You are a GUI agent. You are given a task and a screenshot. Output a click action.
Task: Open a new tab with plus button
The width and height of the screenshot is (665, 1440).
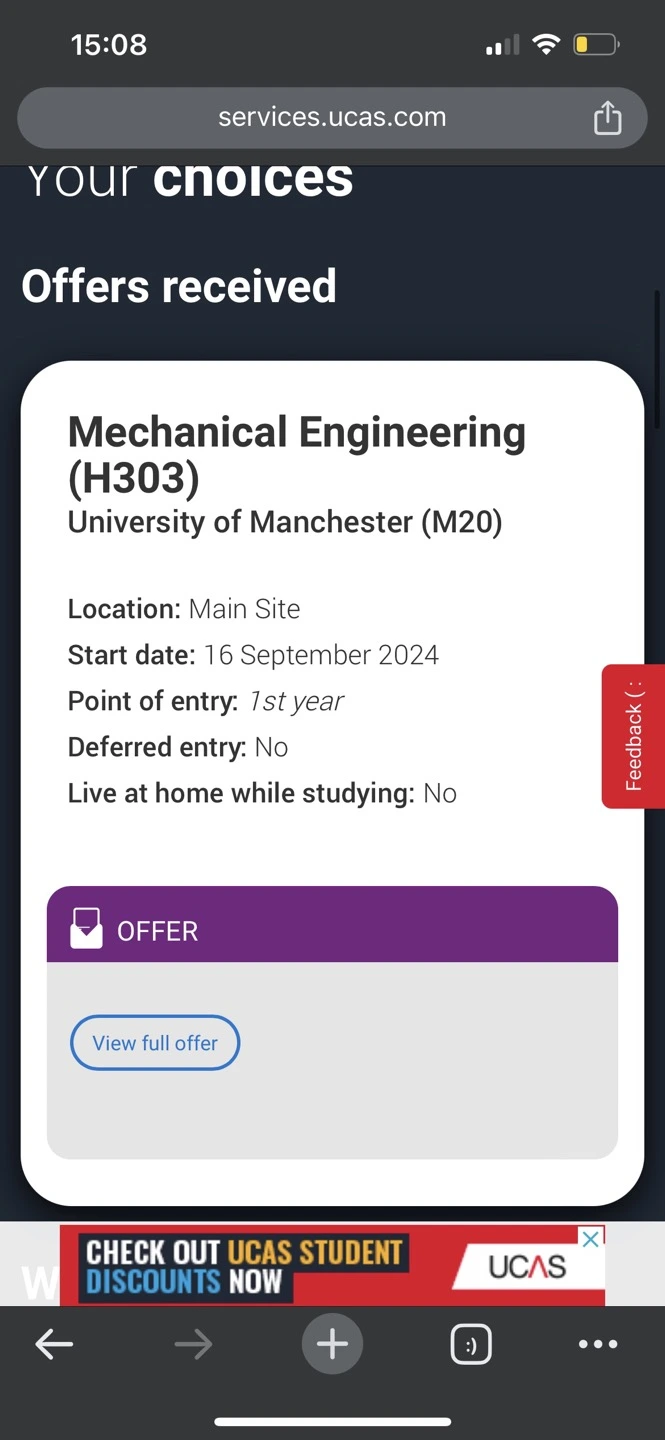(332, 1344)
